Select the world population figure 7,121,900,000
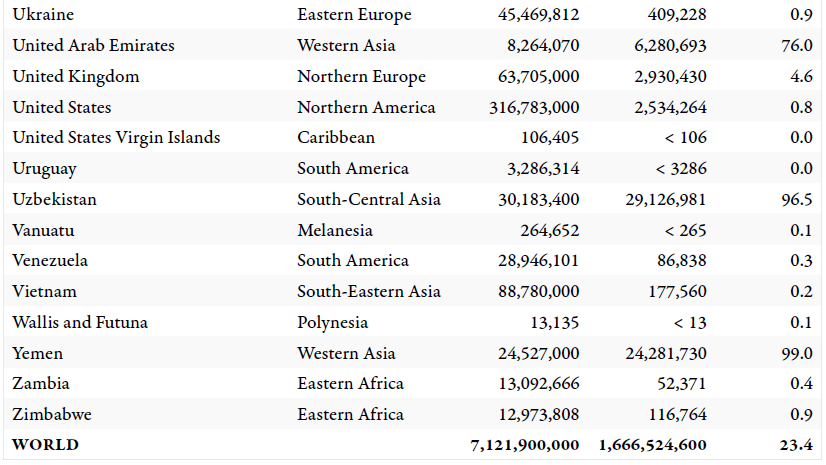 (x=525, y=446)
